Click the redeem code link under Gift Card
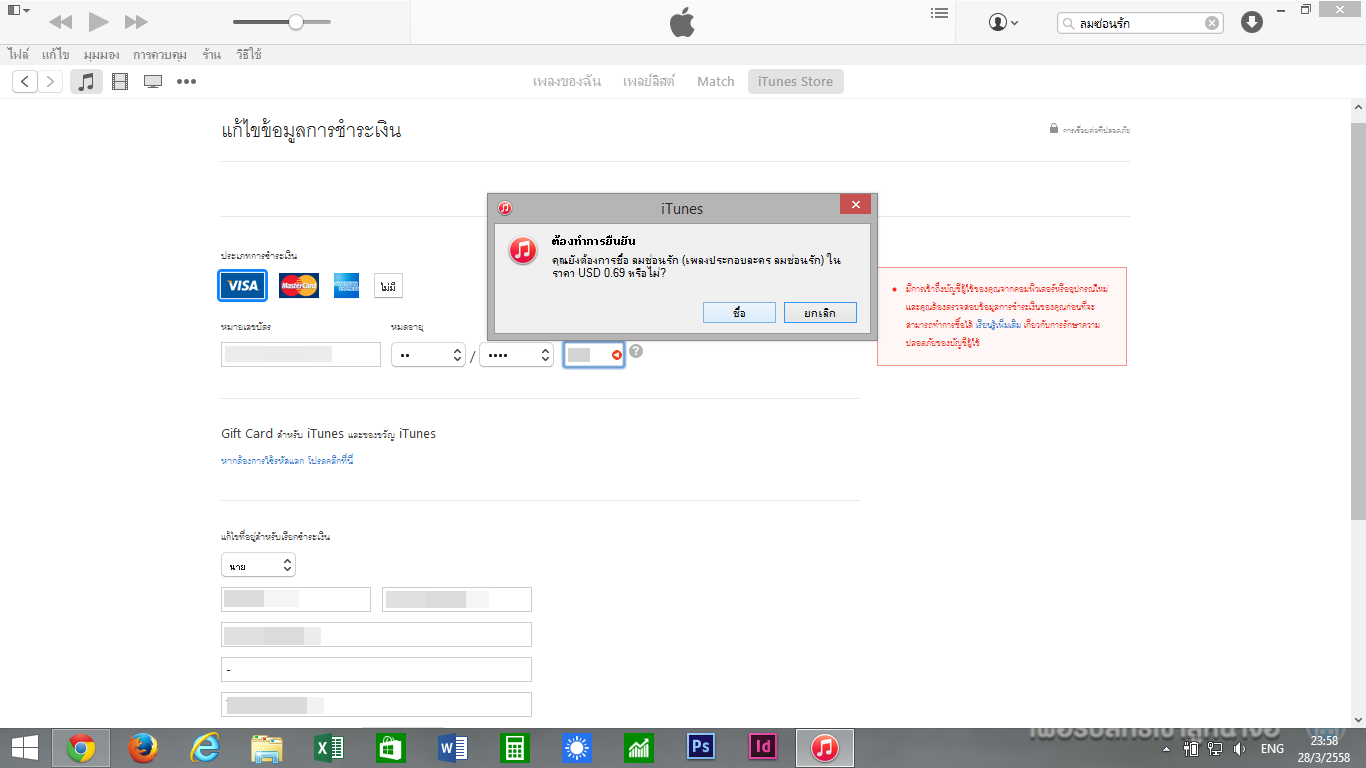 (287, 460)
